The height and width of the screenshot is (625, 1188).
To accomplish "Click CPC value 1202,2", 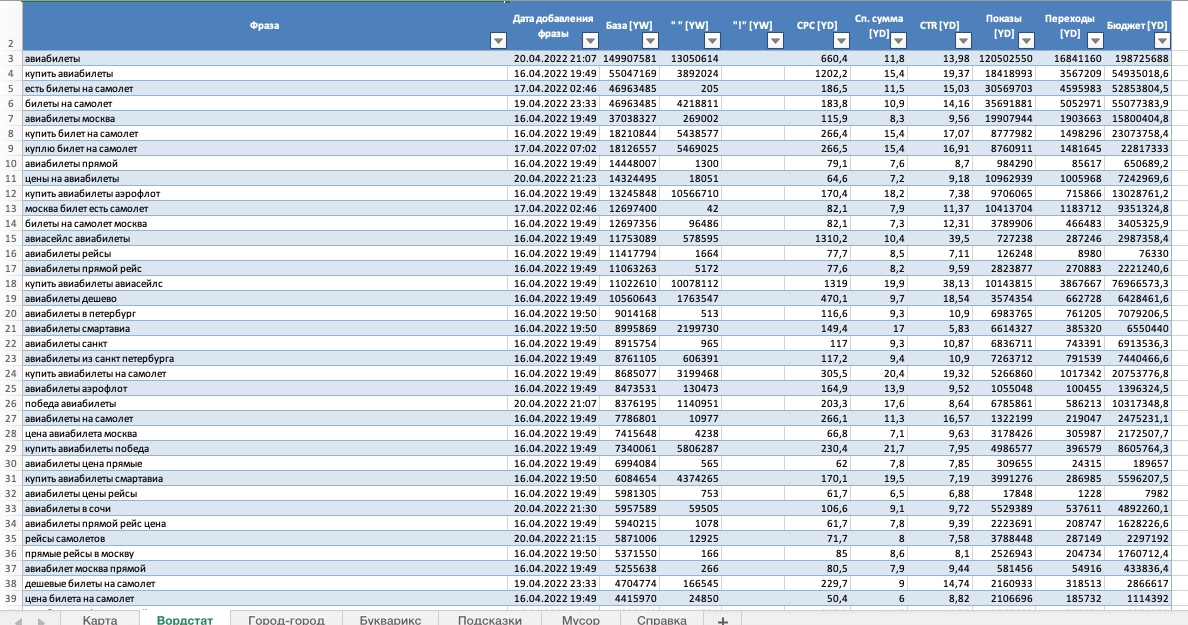I will 818,73.
